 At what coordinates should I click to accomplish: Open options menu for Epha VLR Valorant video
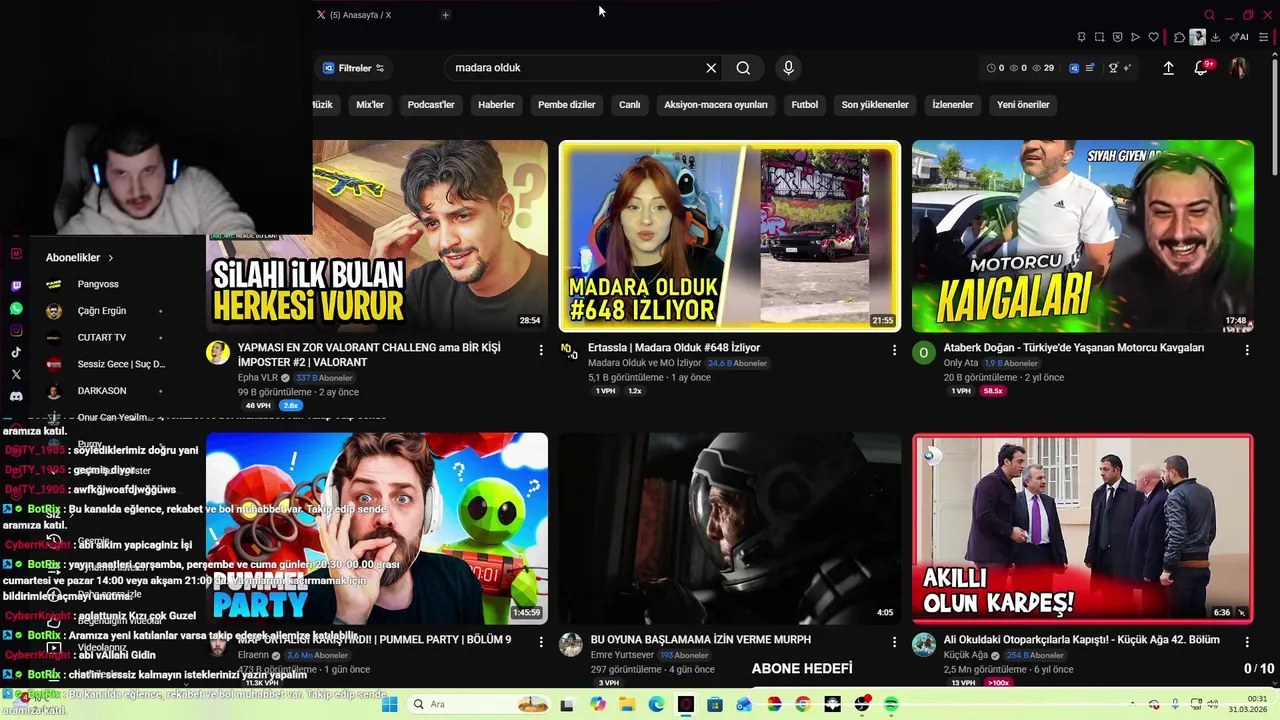(541, 350)
